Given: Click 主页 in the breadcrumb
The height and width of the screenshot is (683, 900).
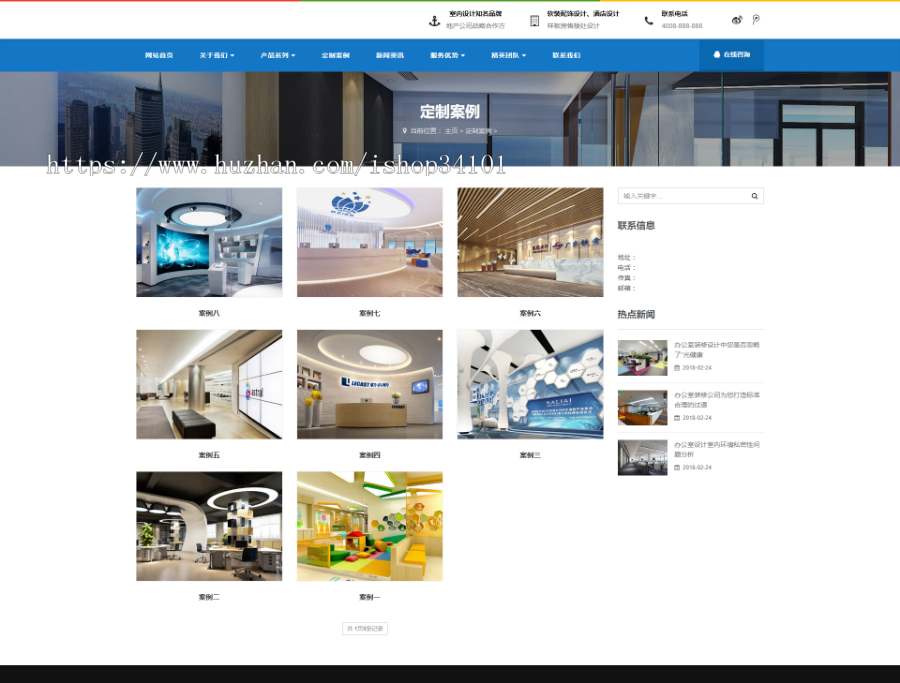Looking at the screenshot, I should click(451, 131).
